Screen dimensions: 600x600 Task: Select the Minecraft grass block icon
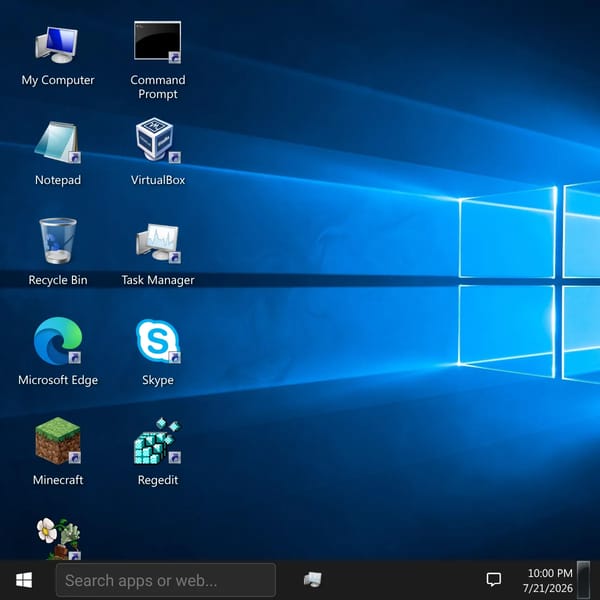click(58, 440)
